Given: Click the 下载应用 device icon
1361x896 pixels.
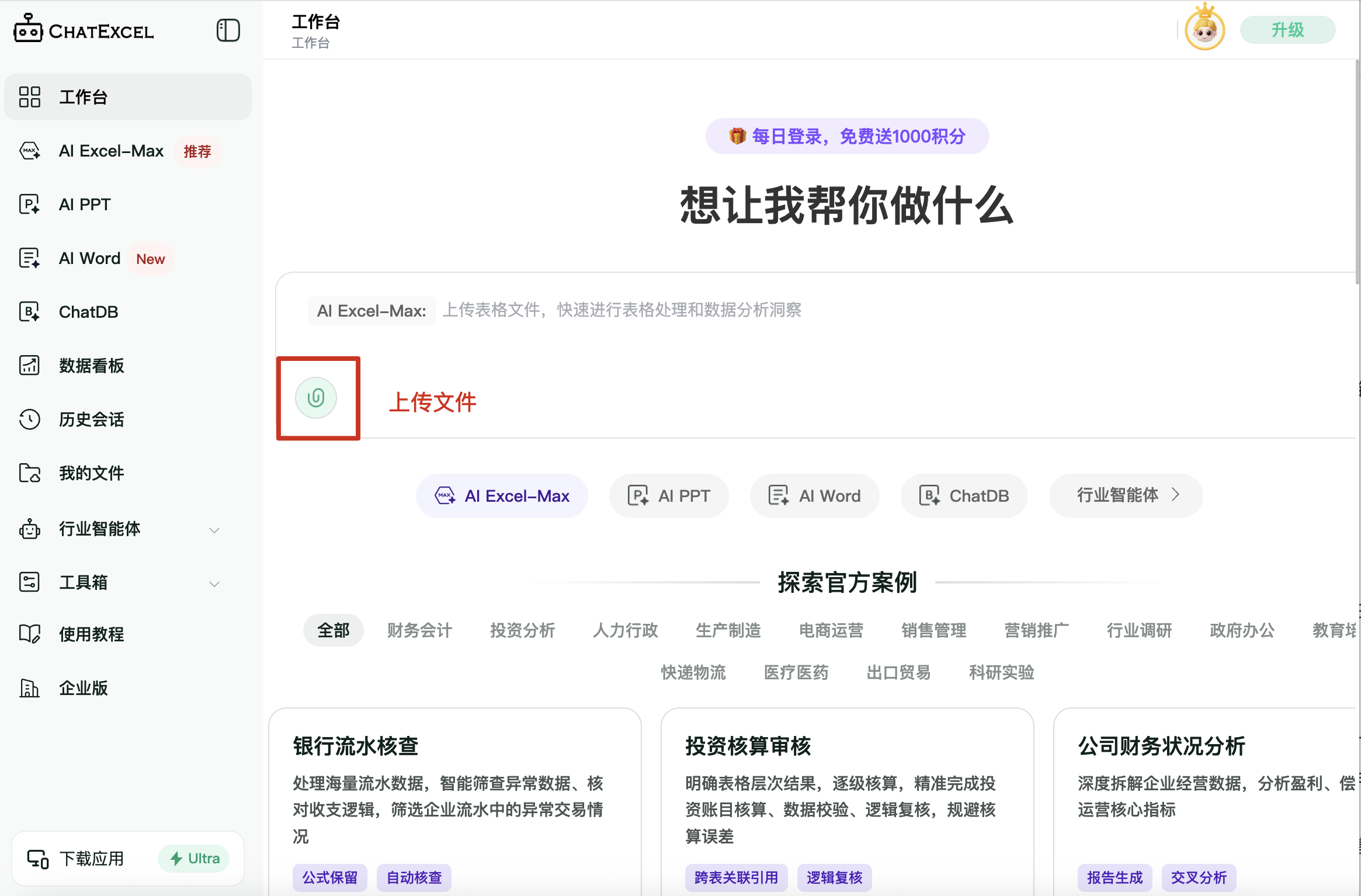Looking at the screenshot, I should click(38, 859).
